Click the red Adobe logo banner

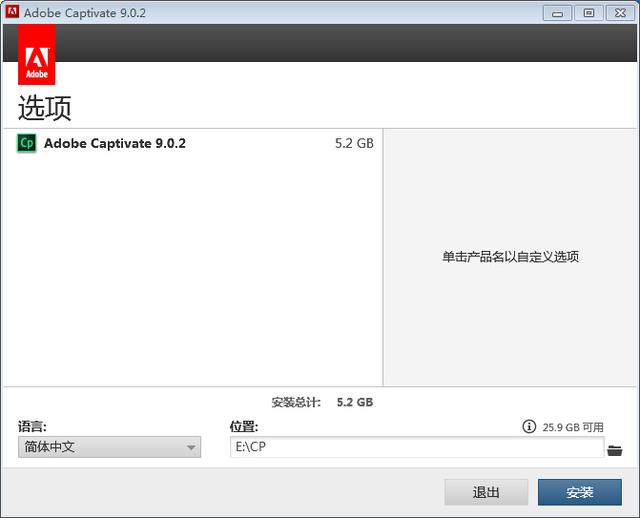click(37, 56)
